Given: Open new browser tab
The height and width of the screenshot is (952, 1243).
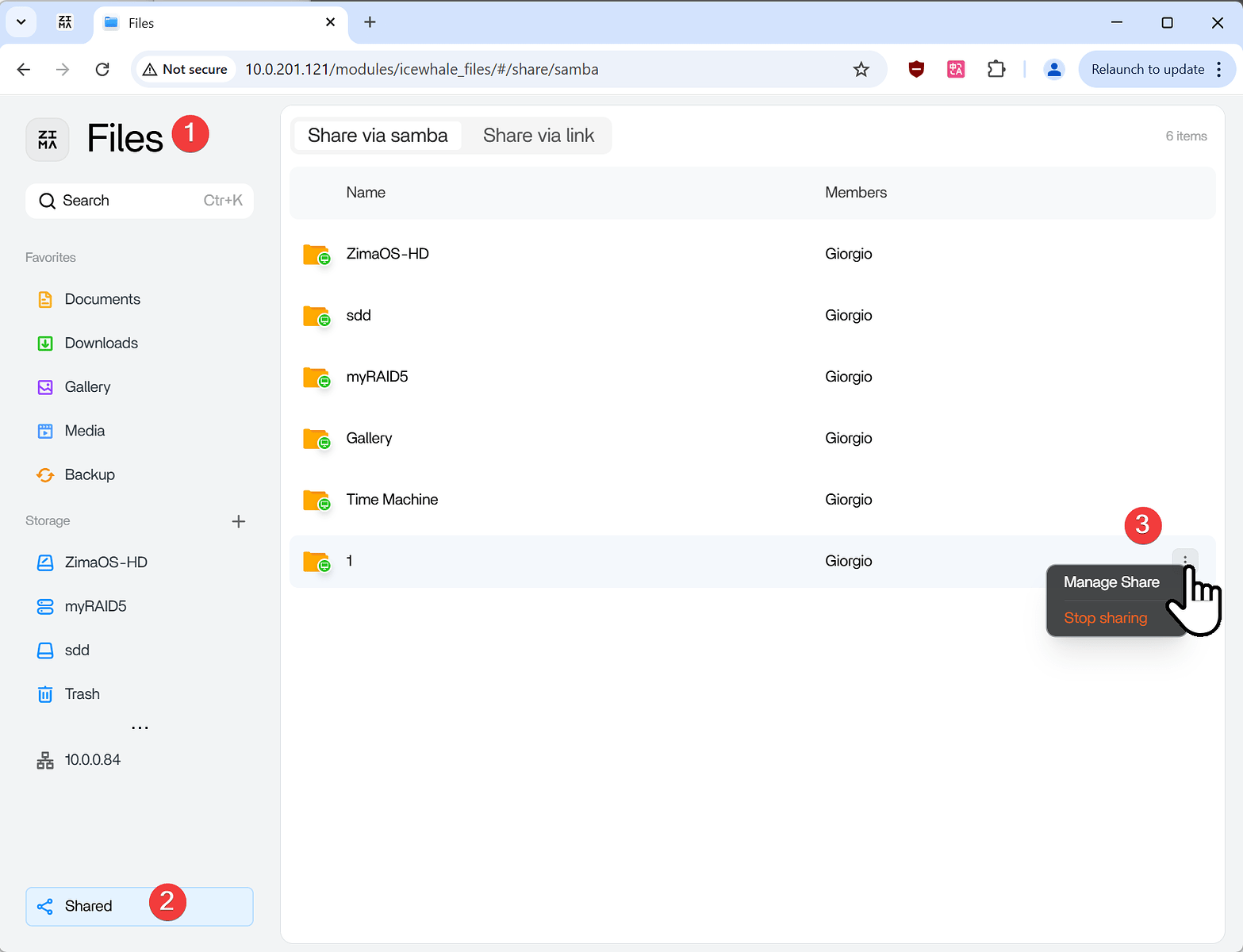Looking at the screenshot, I should (x=370, y=22).
